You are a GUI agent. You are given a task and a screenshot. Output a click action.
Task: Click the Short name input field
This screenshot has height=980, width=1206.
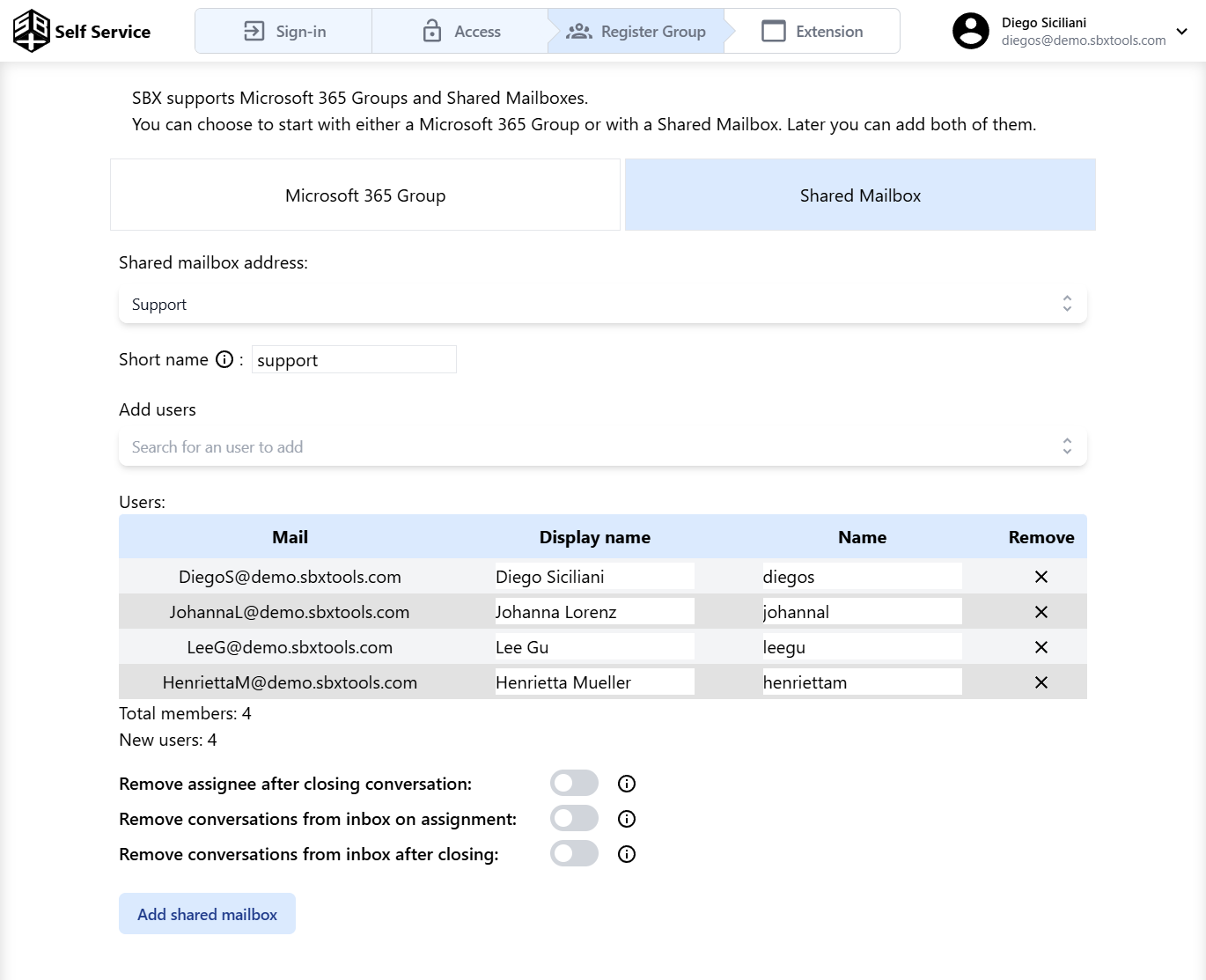354,359
